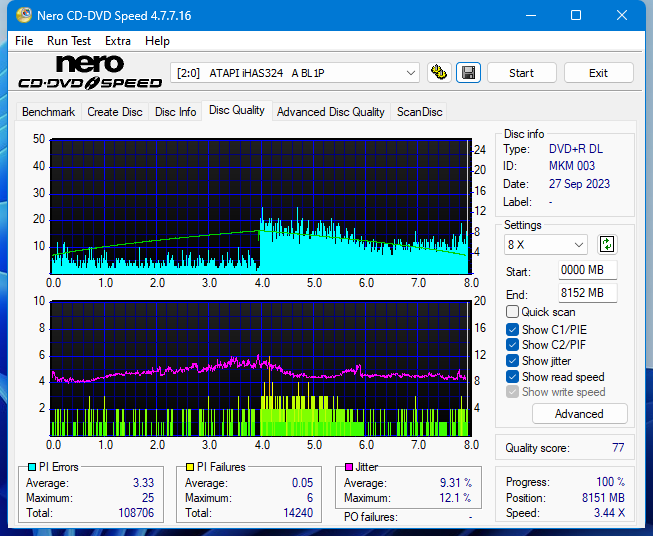Screen dimensions: 653x536
Task: Close the Nero CD-DVD Speed window
Action: [622, 15]
